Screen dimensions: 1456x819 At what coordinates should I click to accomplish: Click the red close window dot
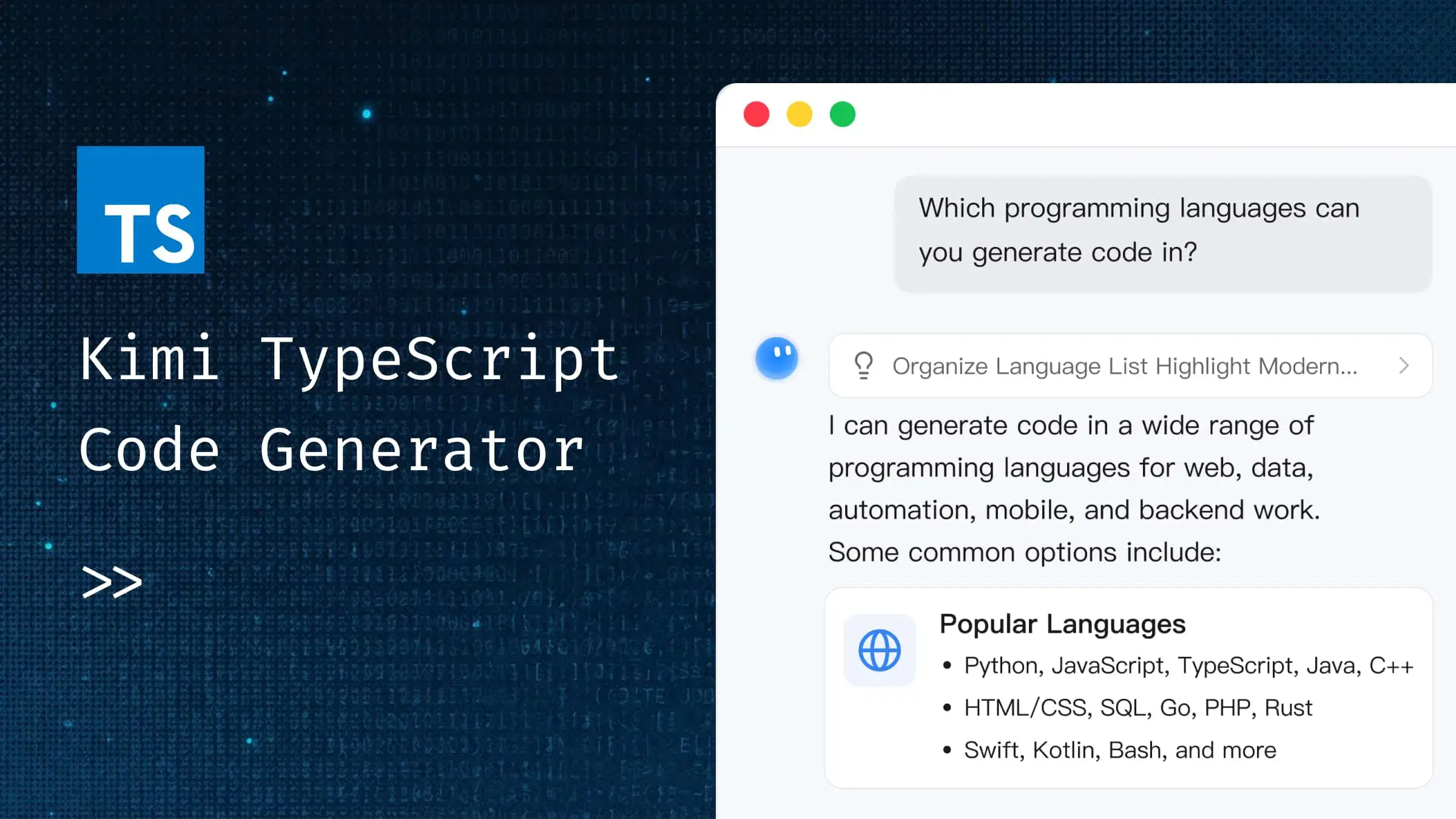click(757, 114)
